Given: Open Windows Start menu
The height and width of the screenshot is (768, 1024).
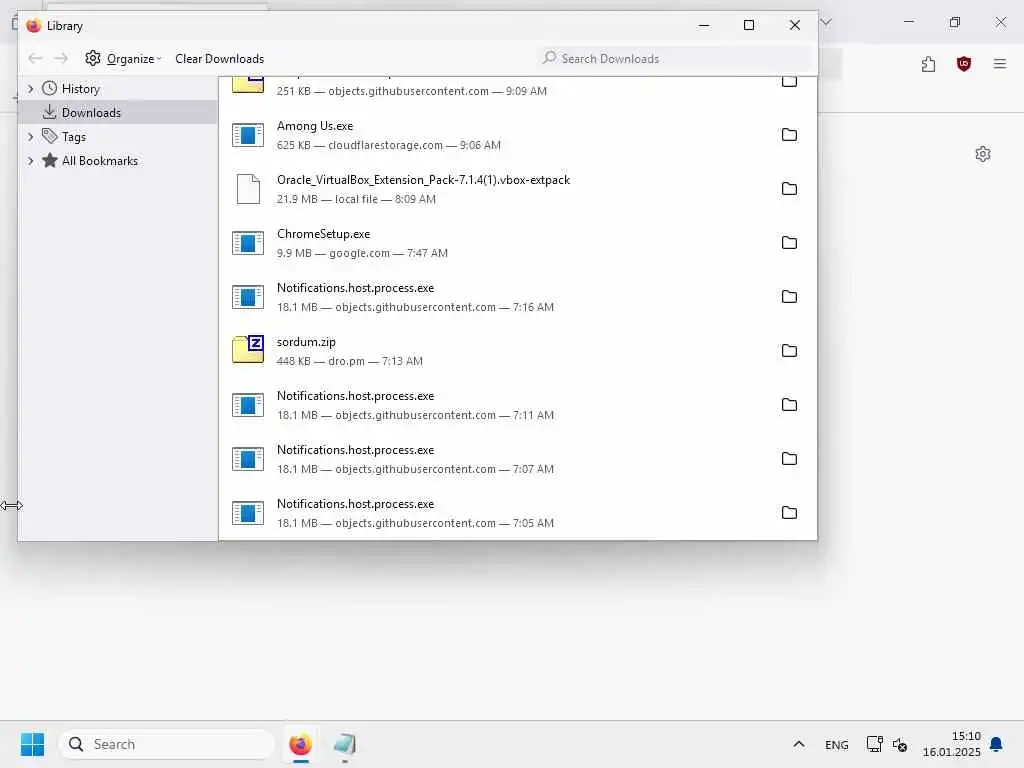Looking at the screenshot, I should click(x=33, y=744).
